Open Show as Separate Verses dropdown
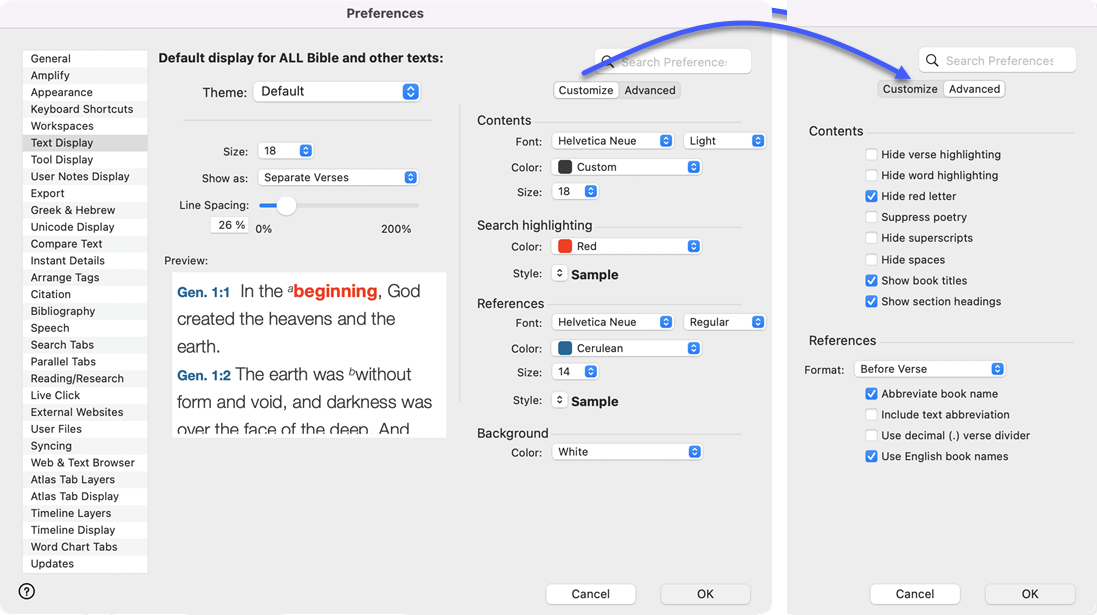1097x615 pixels. tap(338, 177)
